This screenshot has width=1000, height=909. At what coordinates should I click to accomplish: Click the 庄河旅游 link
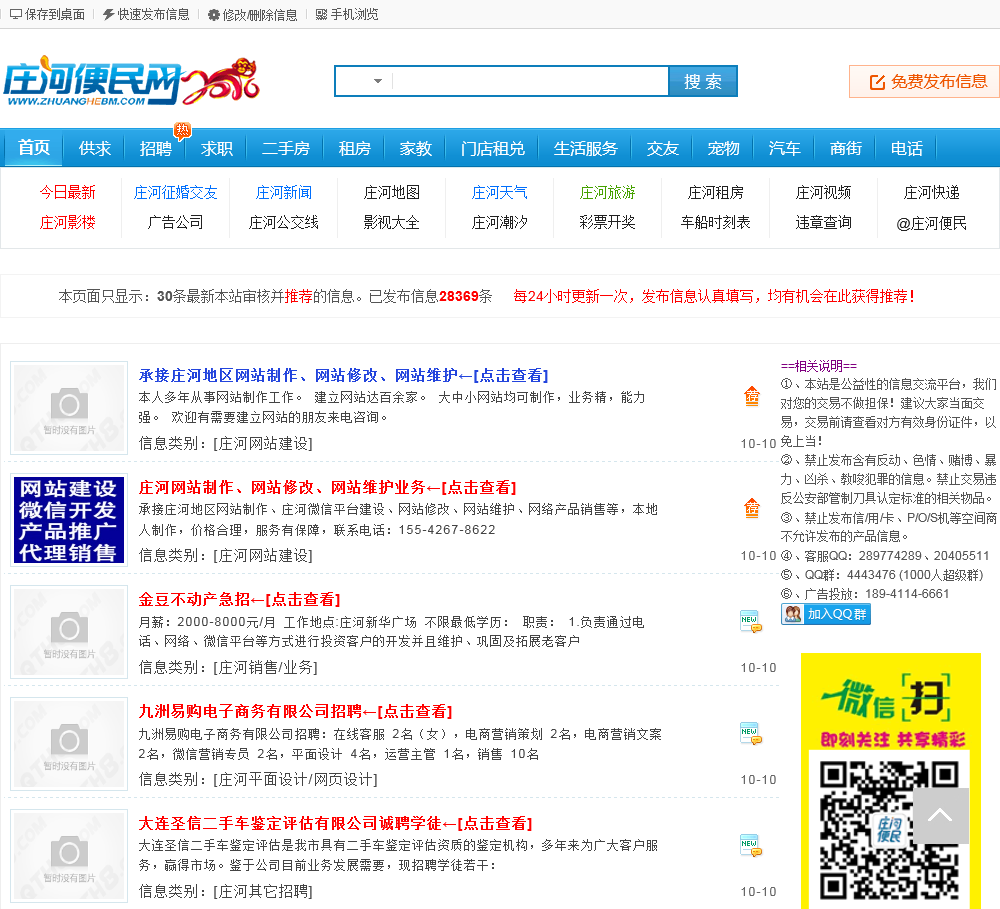coord(608,192)
